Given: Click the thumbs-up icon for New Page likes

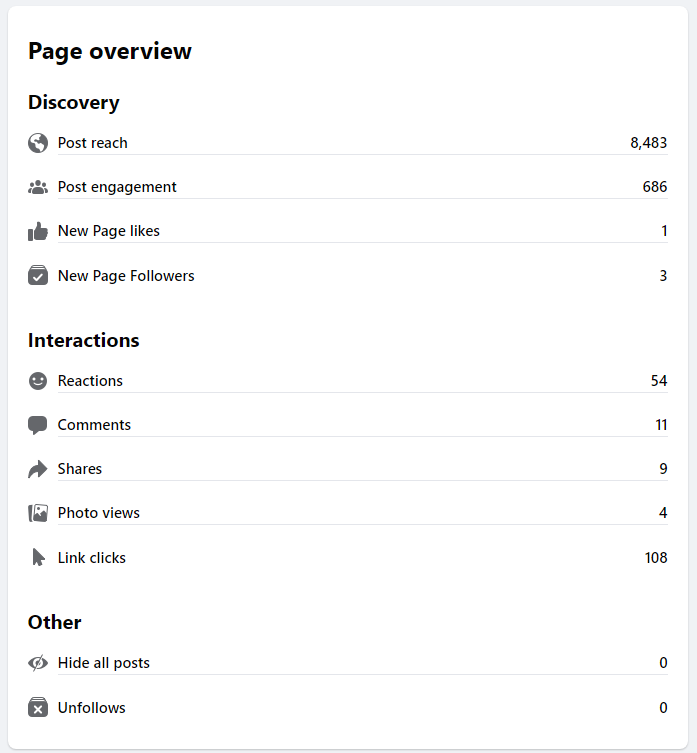Looking at the screenshot, I should point(38,231).
